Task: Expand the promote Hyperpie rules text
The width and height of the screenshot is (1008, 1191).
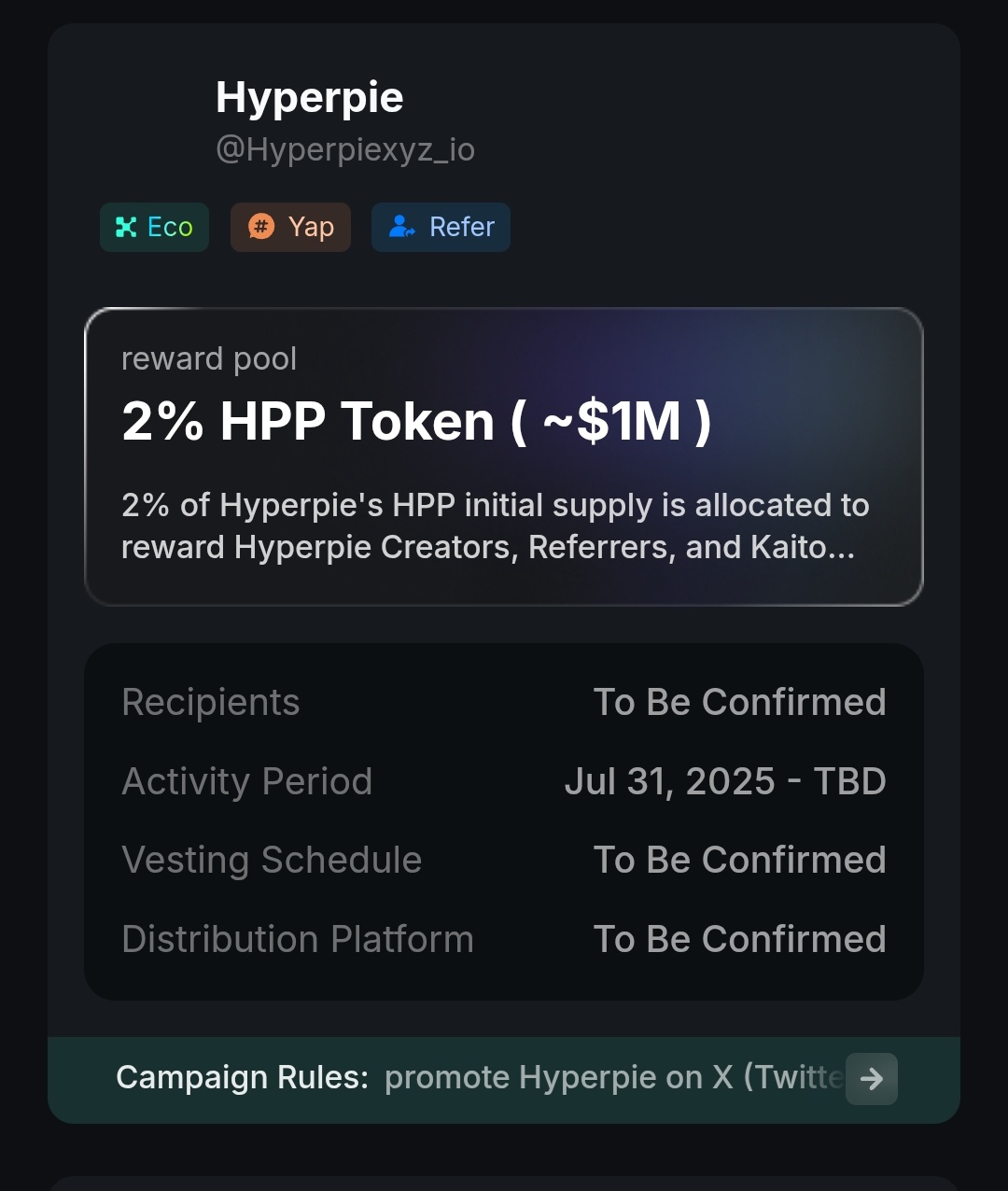Action: [x=612, y=1078]
